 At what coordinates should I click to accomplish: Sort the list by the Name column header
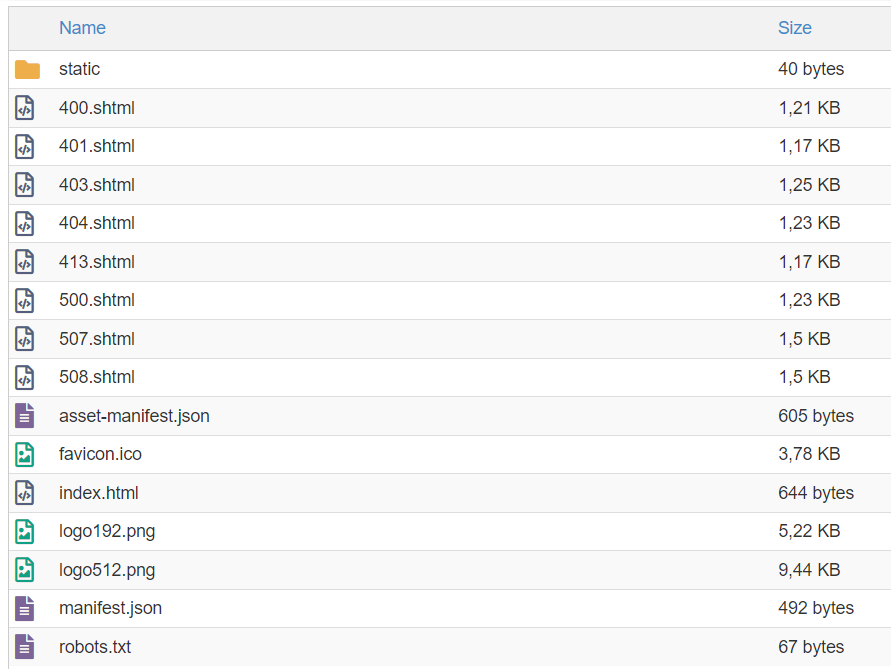click(x=82, y=28)
